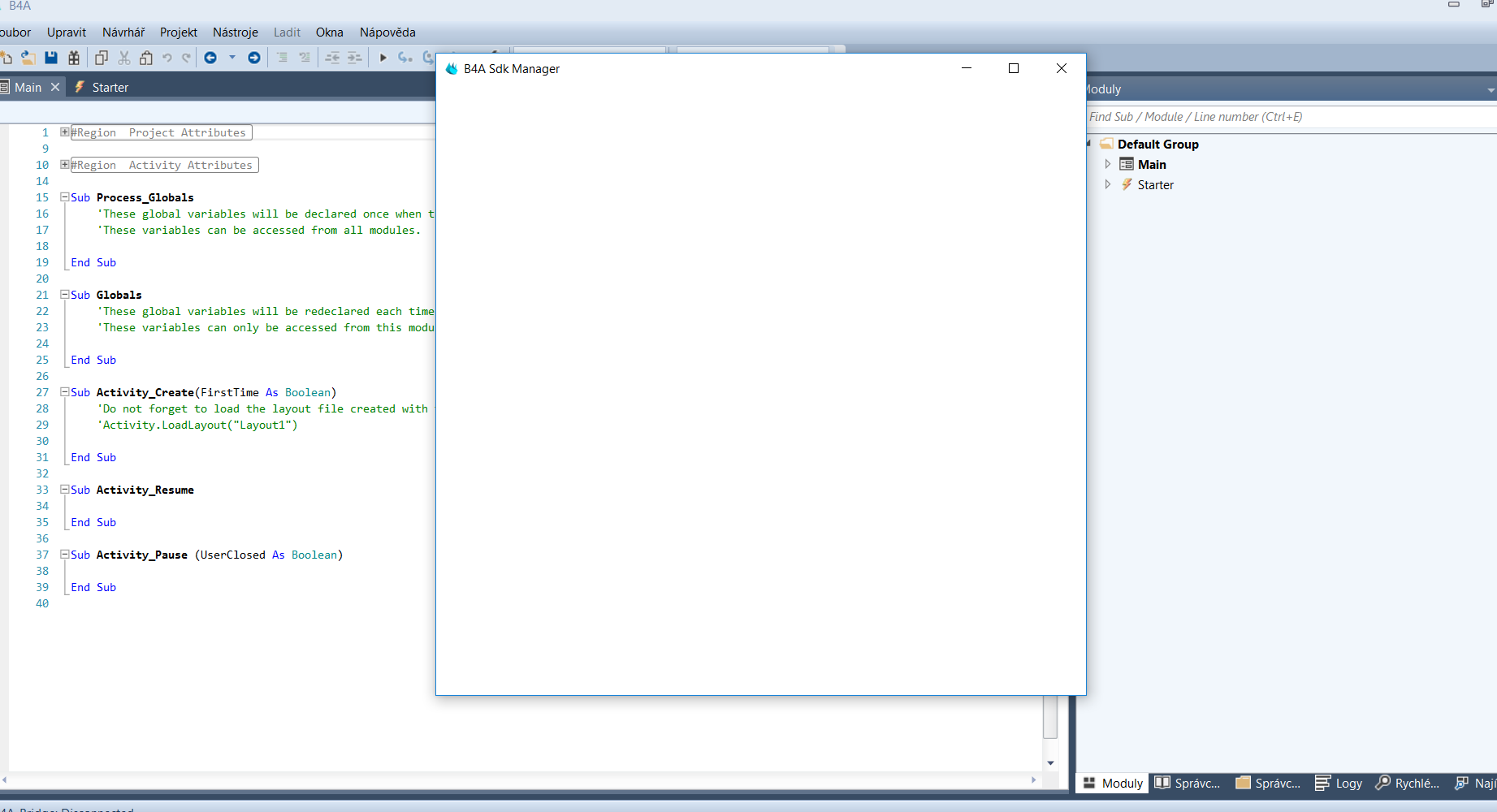This screenshot has width=1497, height=812.
Task: Close the Main code tab
Action: point(55,87)
